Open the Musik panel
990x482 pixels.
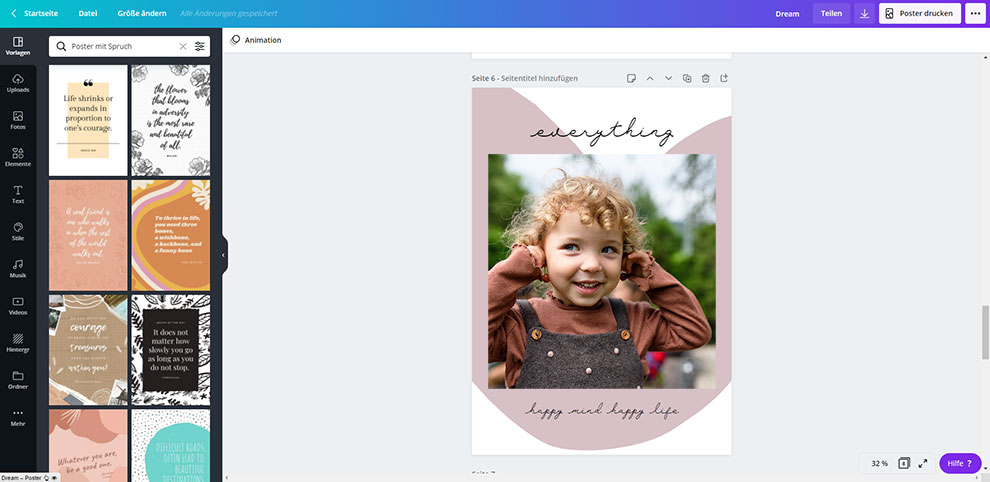click(x=18, y=268)
